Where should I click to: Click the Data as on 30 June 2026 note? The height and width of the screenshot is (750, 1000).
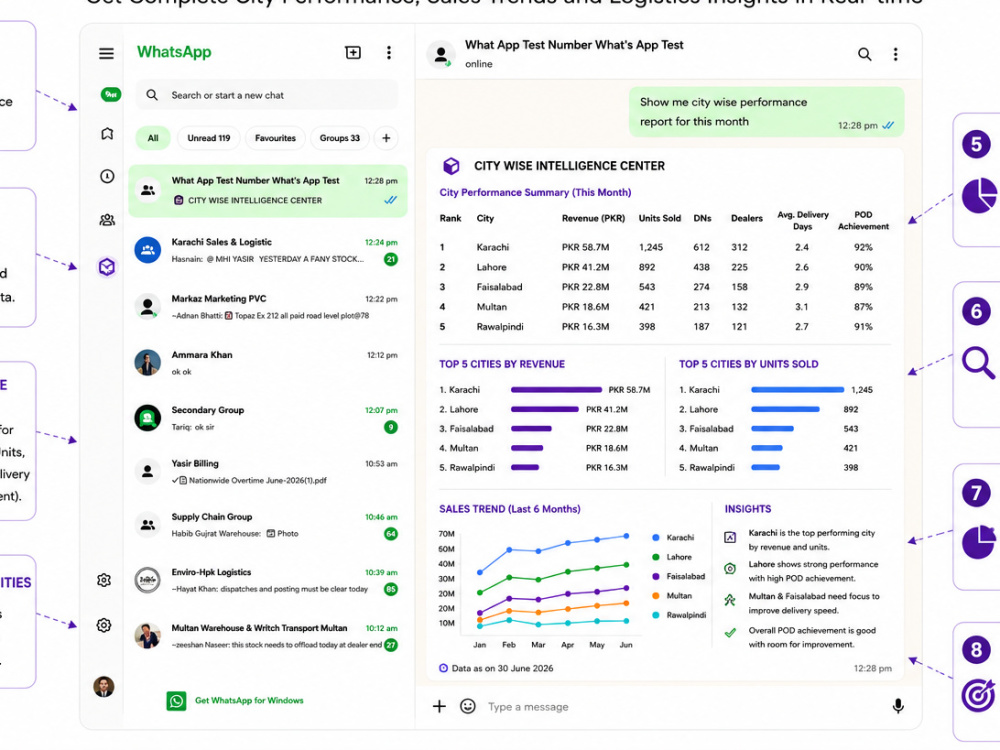[496, 668]
